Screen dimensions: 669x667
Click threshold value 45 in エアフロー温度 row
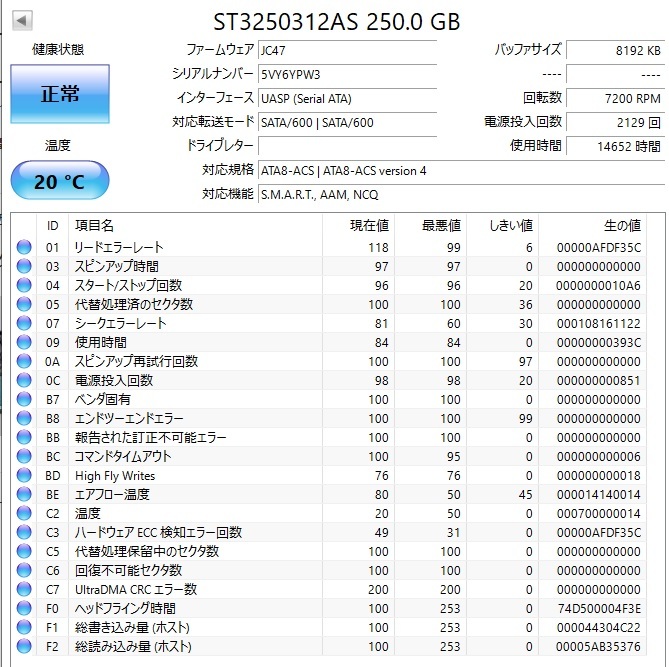pyautogui.click(x=526, y=495)
